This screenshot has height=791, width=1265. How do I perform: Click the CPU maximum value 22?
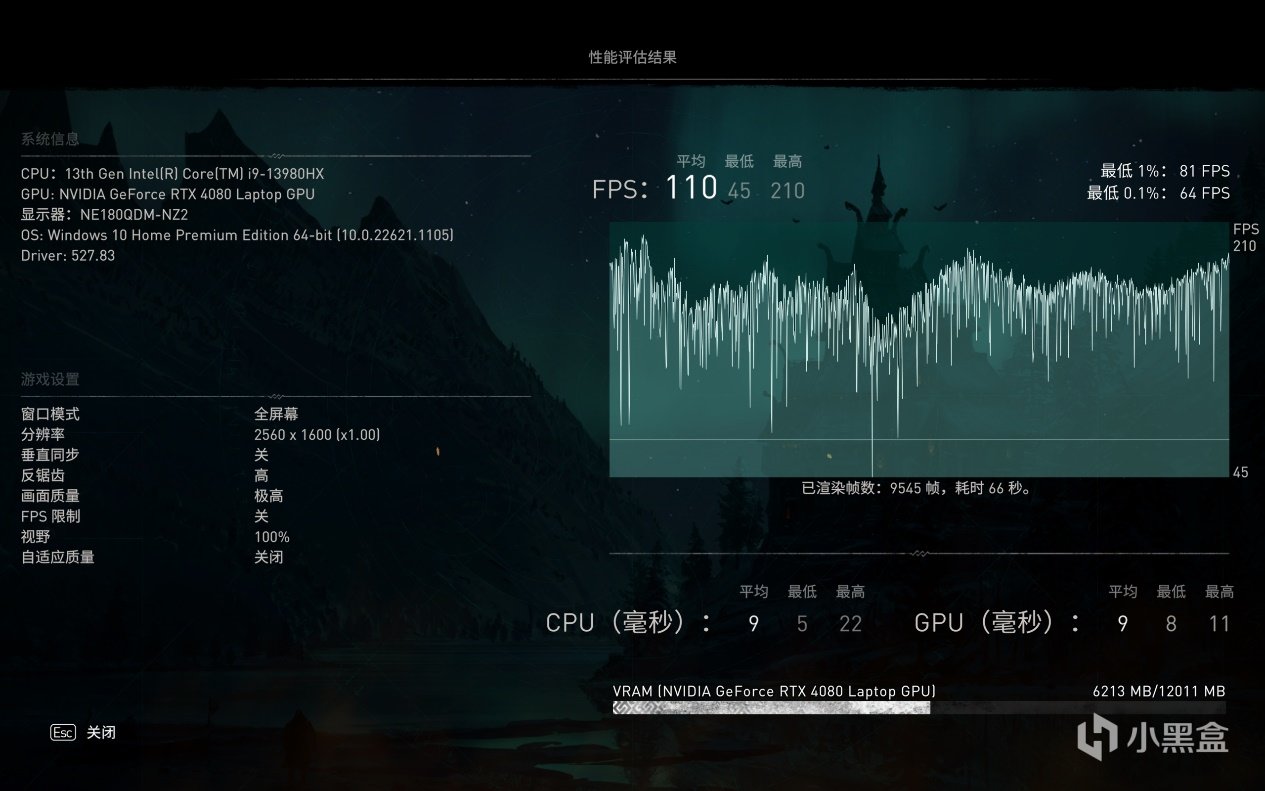pos(851,624)
